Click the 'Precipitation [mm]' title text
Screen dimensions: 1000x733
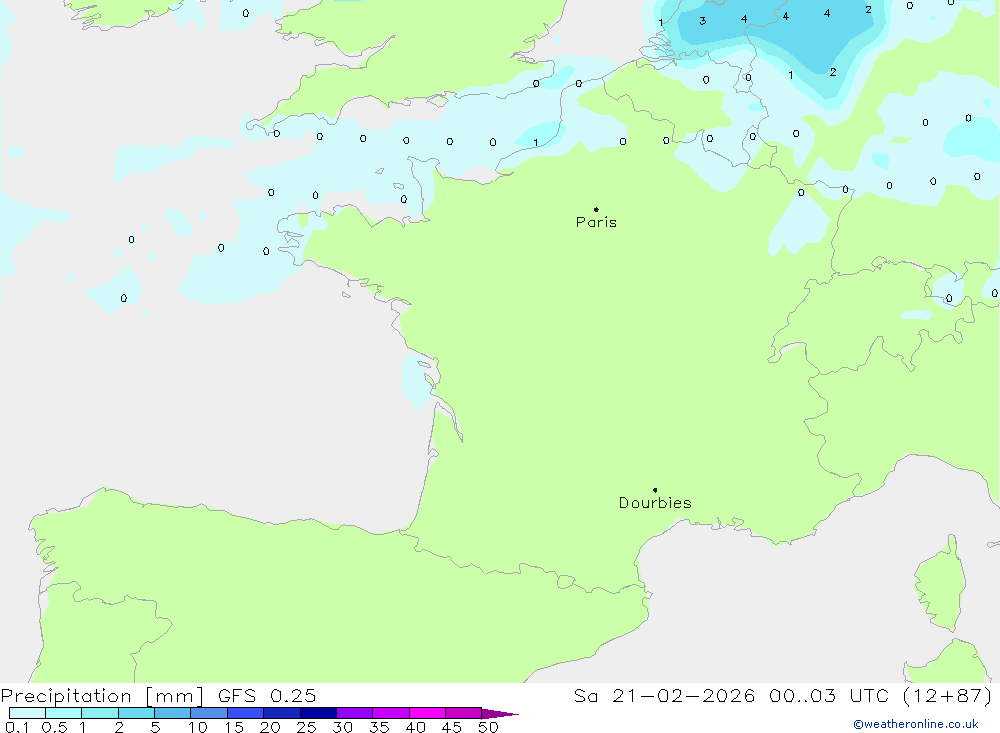[102, 696]
